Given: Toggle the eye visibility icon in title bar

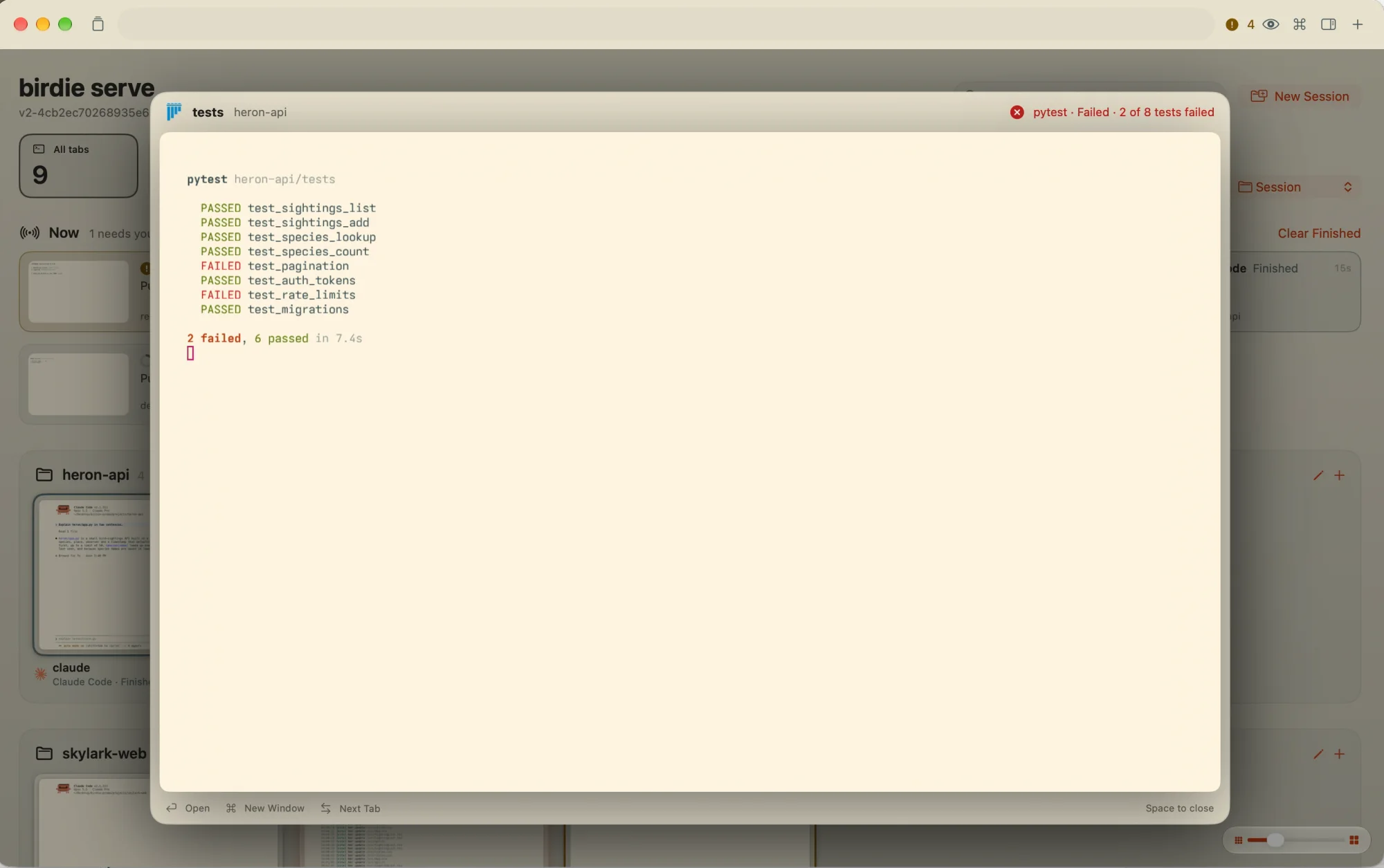Looking at the screenshot, I should click(1271, 24).
